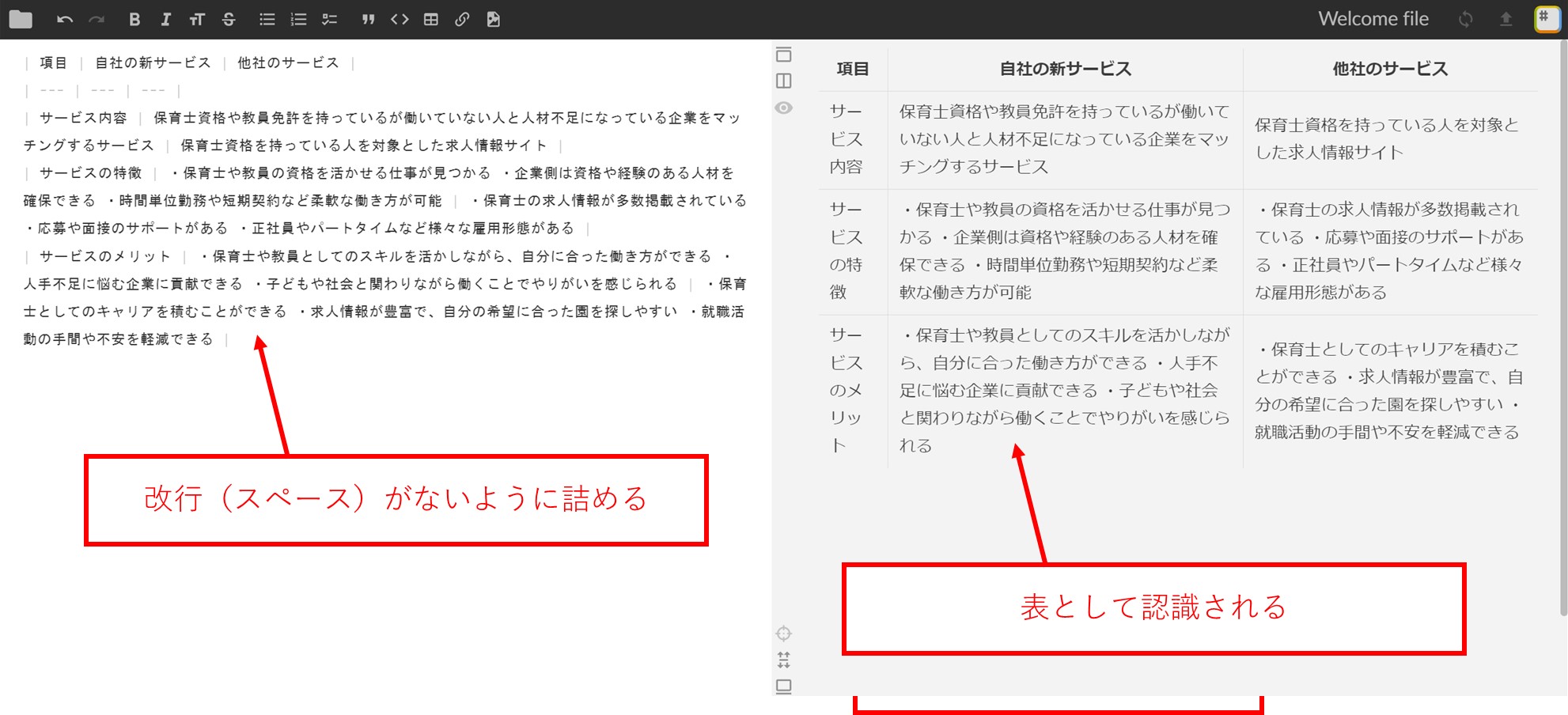Click サービスの特徴 text in the editor
The height and width of the screenshot is (715, 1568).
pyautogui.click(x=91, y=172)
